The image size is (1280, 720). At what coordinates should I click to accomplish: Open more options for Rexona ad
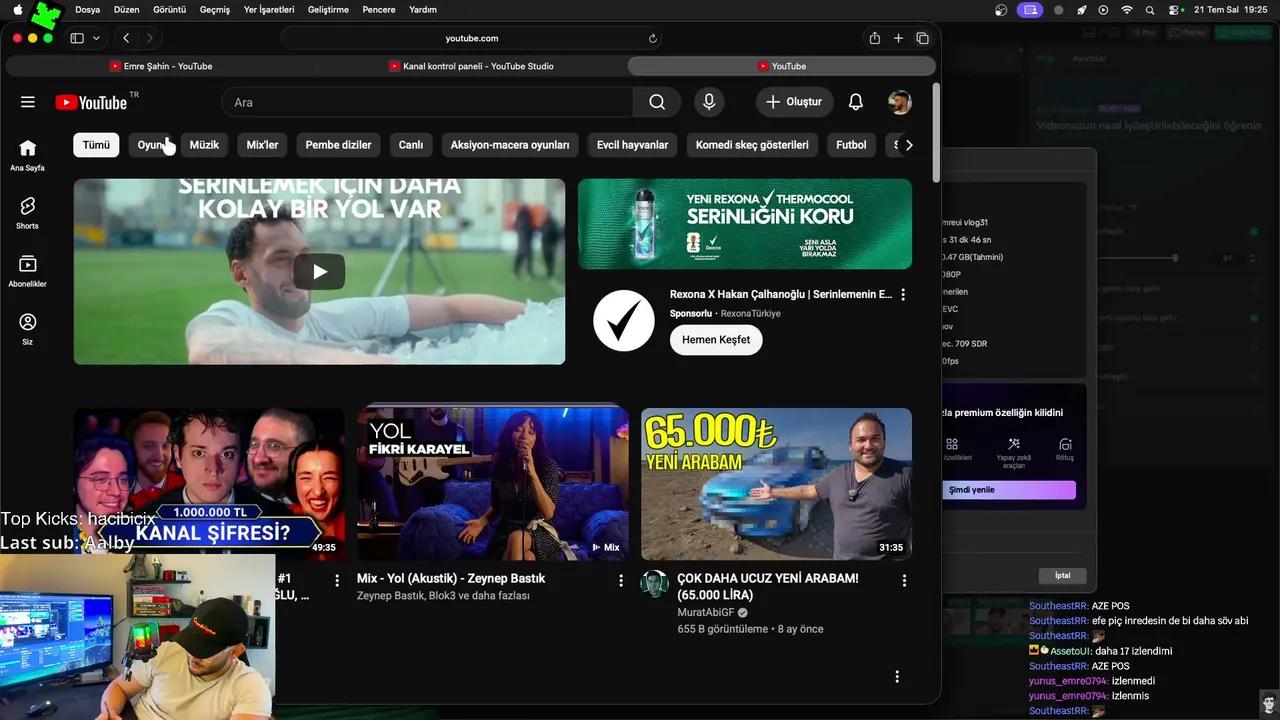click(903, 295)
